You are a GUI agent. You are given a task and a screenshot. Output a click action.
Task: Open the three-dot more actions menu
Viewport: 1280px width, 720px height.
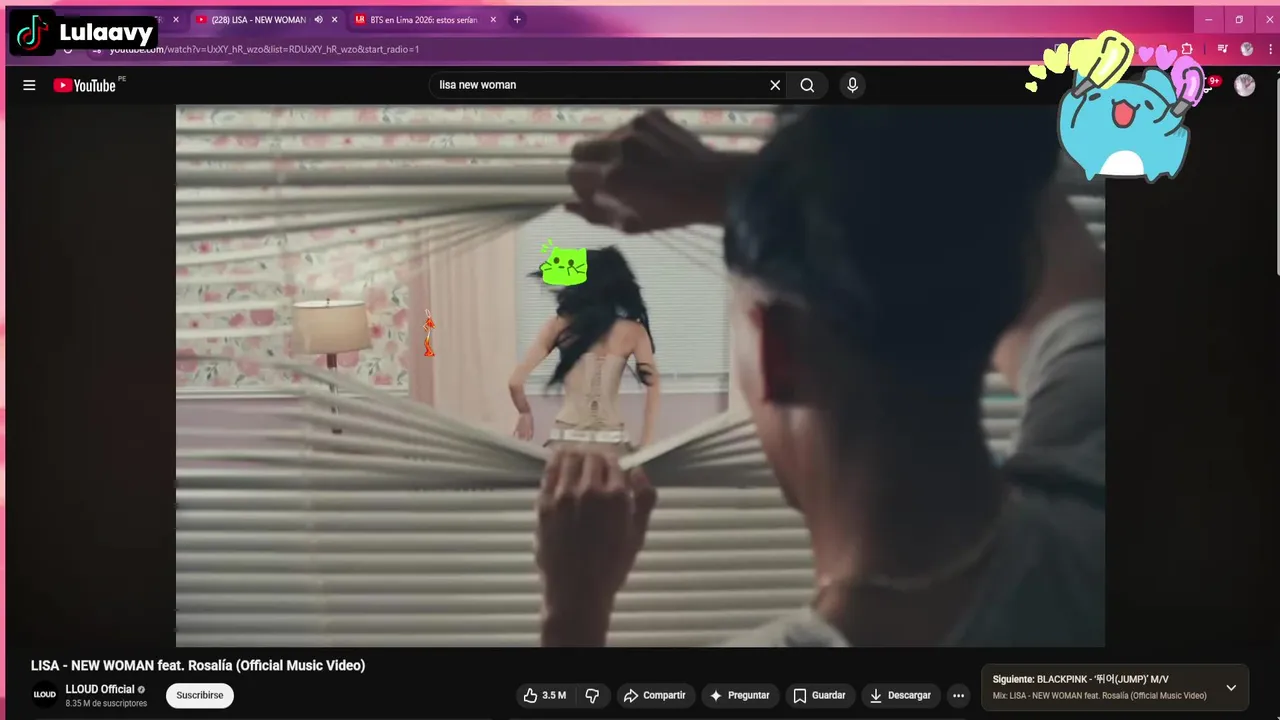958,695
